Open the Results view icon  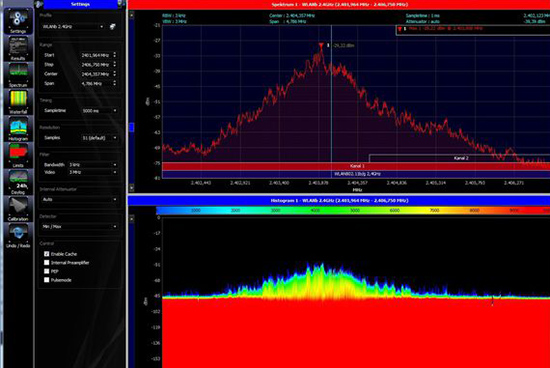(x=18, y=49)
